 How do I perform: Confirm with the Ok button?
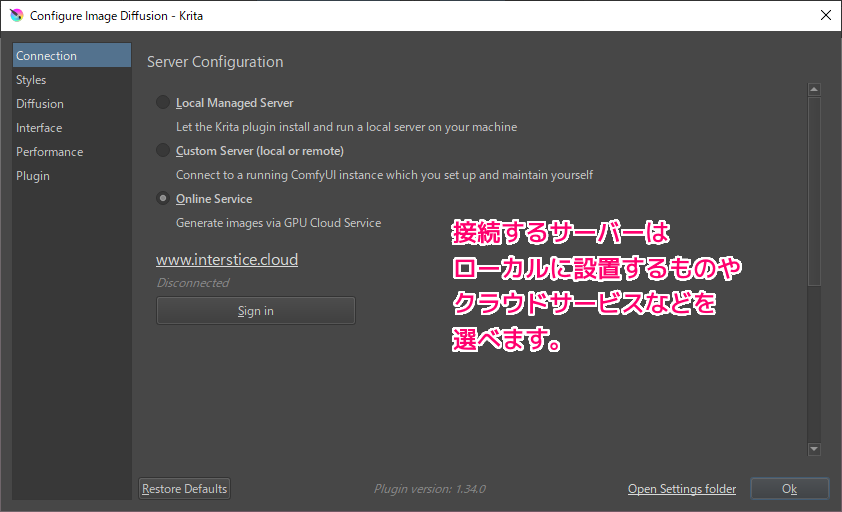[x=789, y=489]
